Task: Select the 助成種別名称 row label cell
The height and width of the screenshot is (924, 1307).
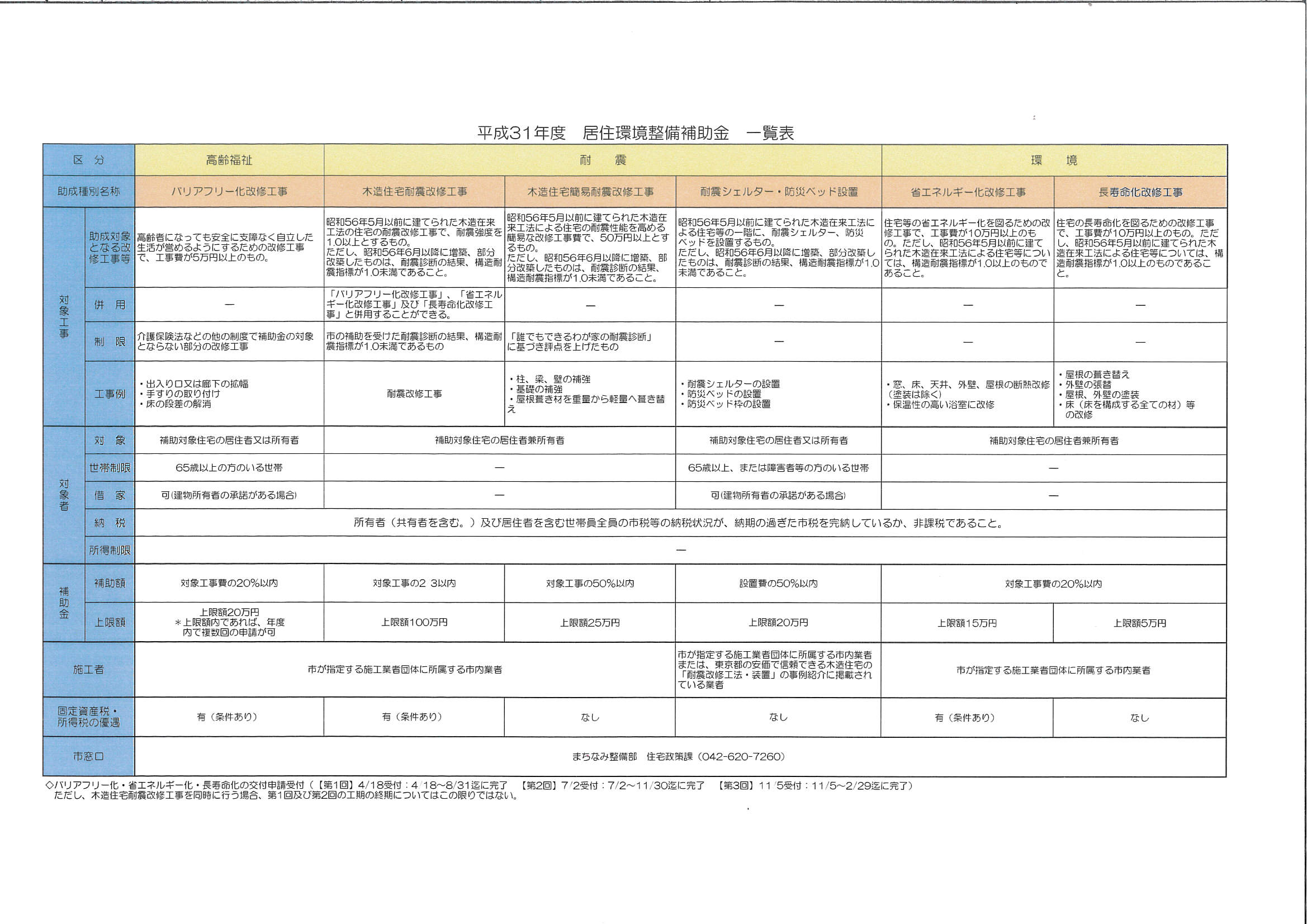Action: click(89, 192)
